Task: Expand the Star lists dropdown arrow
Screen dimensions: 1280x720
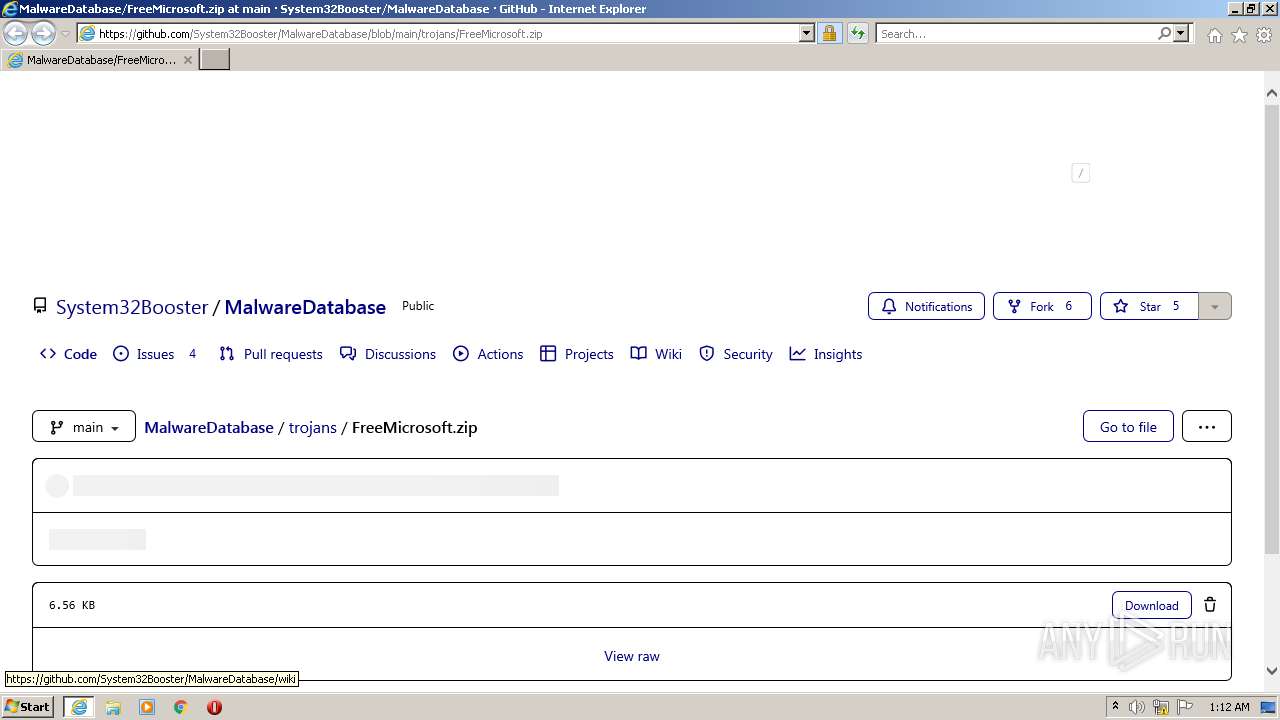Action: click(x=1215, y=306)
